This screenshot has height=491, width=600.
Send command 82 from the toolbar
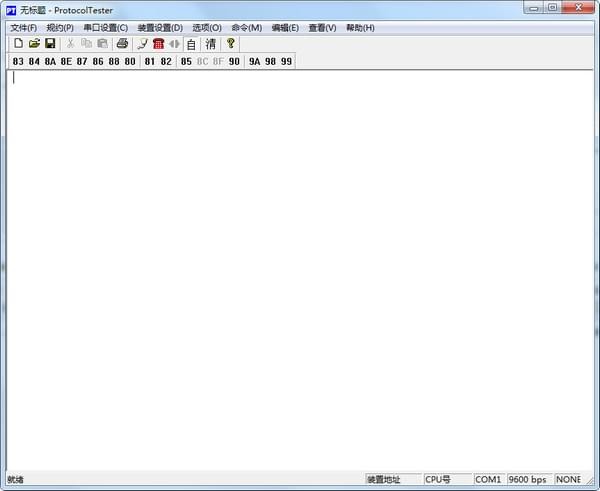[166, 61]
